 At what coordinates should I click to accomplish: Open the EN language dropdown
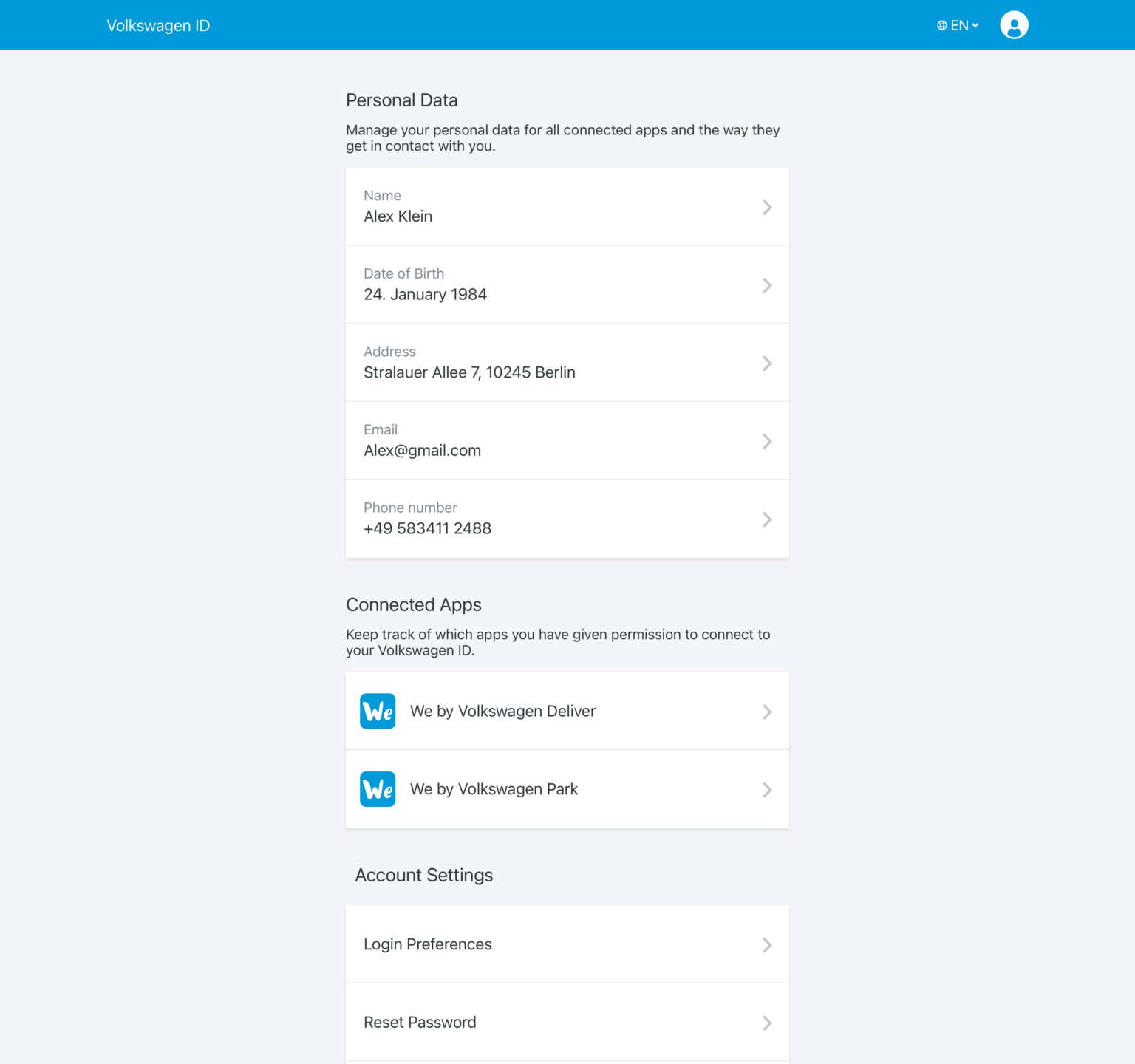coord(958,25)
